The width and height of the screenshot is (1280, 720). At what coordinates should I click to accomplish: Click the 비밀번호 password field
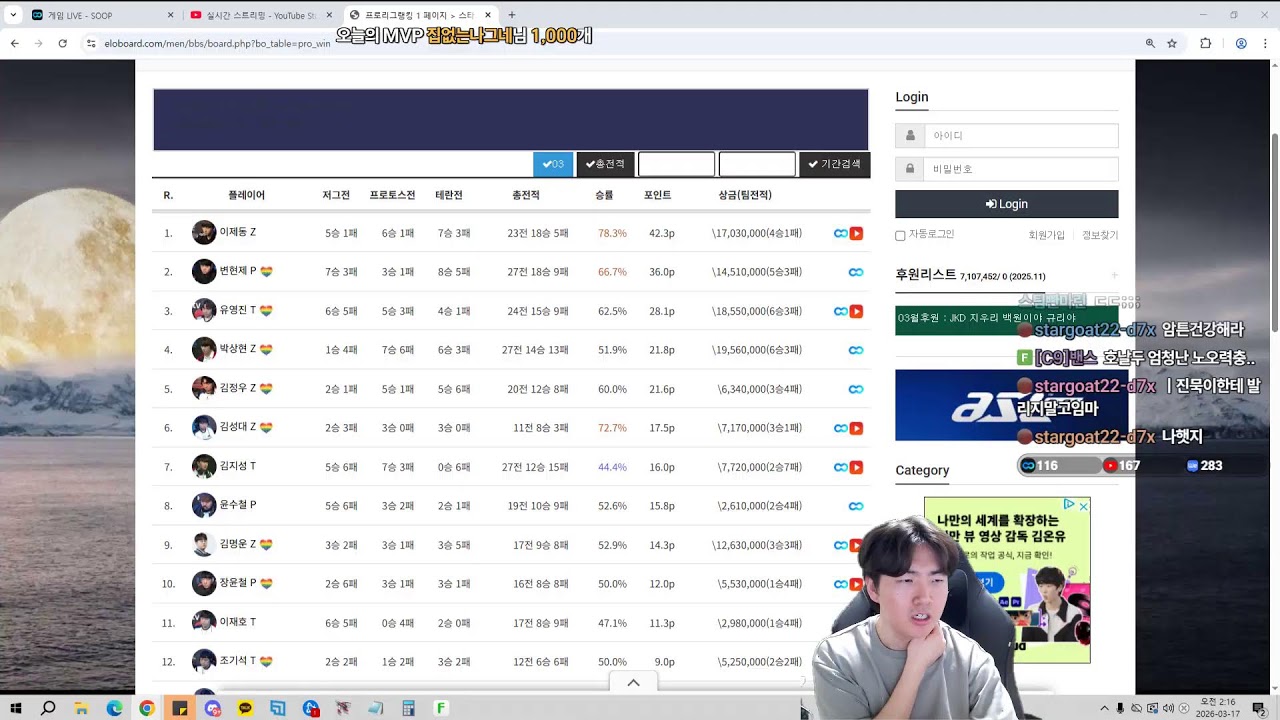click(x=1021, y=169)
